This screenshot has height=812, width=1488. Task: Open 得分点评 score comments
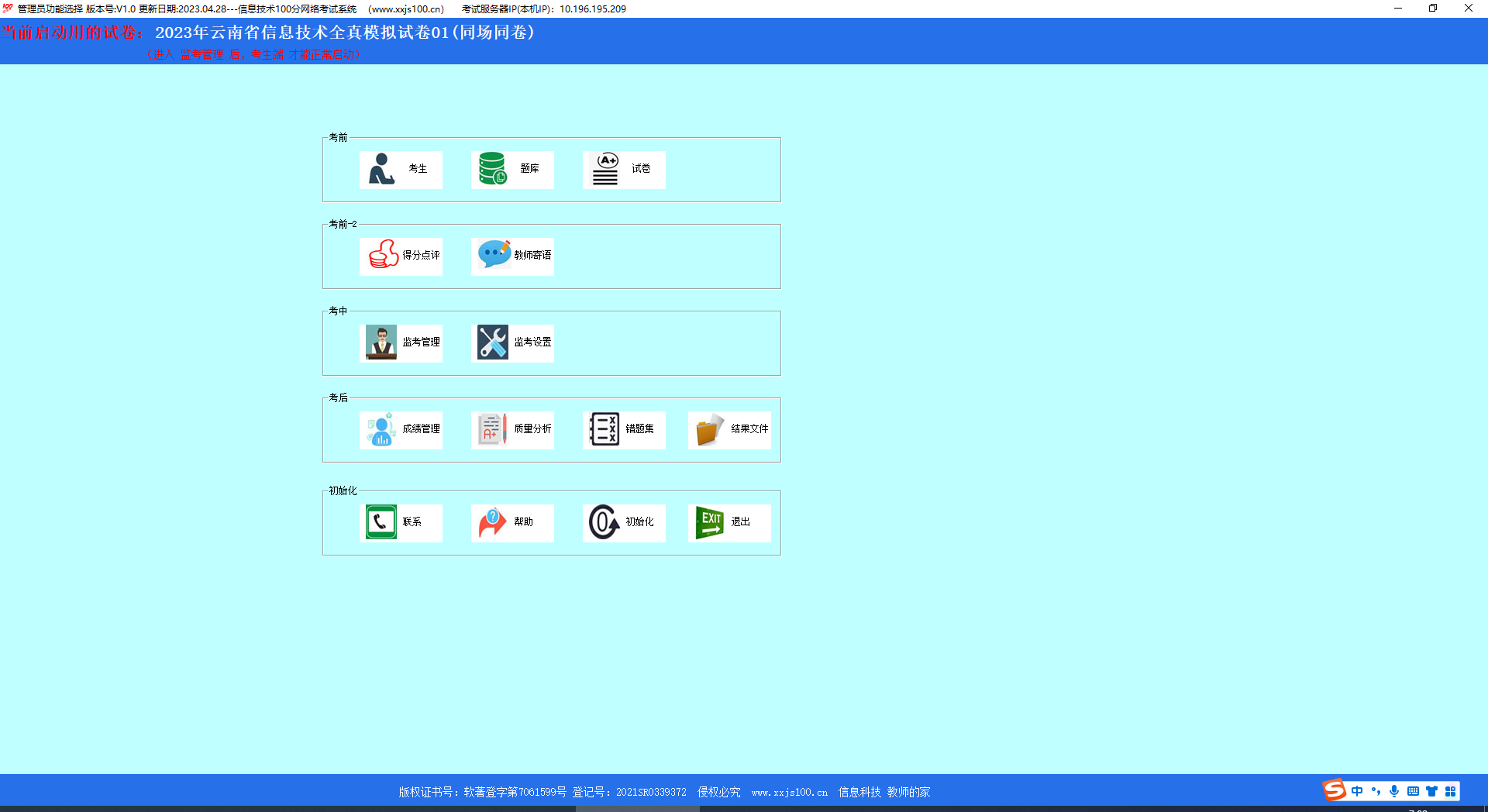[x=401, y=256]
